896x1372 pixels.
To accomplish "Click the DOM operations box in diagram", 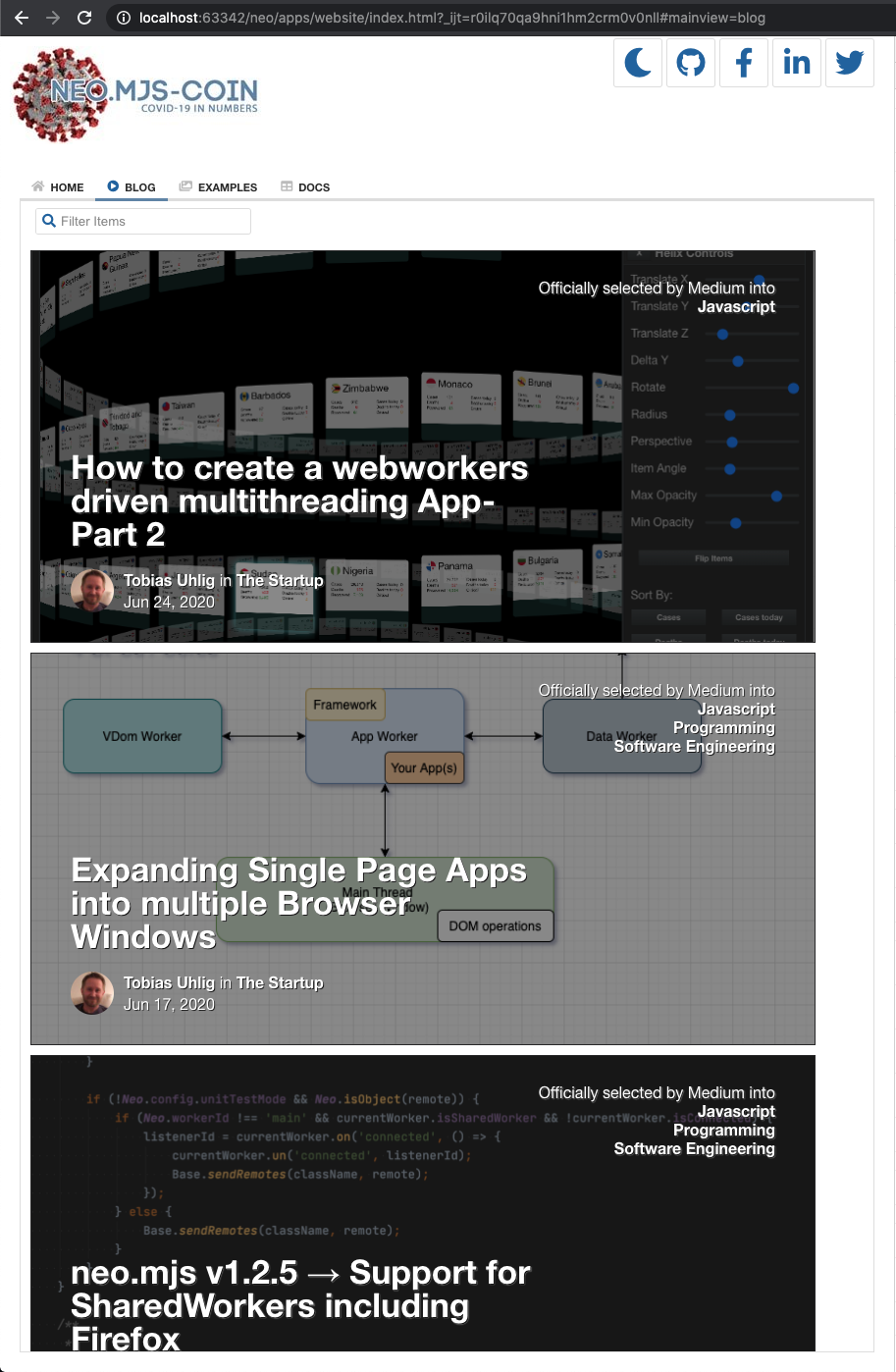I will click(x=496, y=925).
